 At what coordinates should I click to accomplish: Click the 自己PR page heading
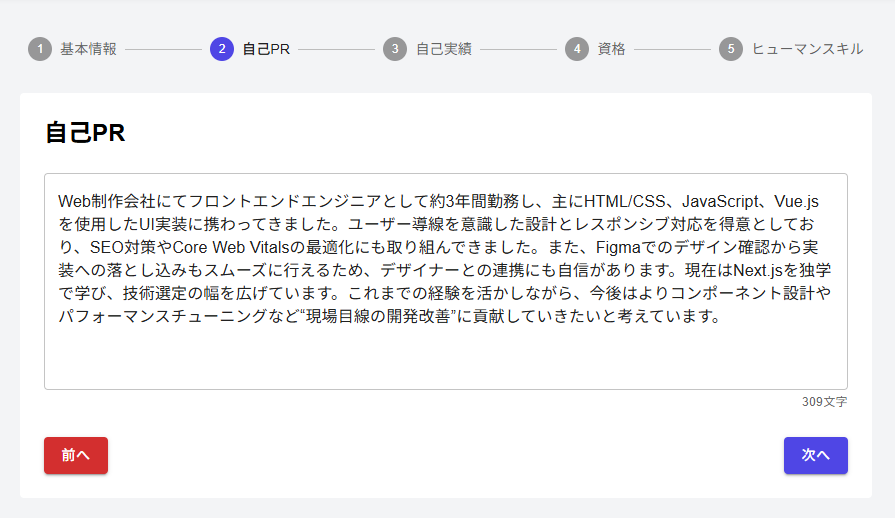85,133
